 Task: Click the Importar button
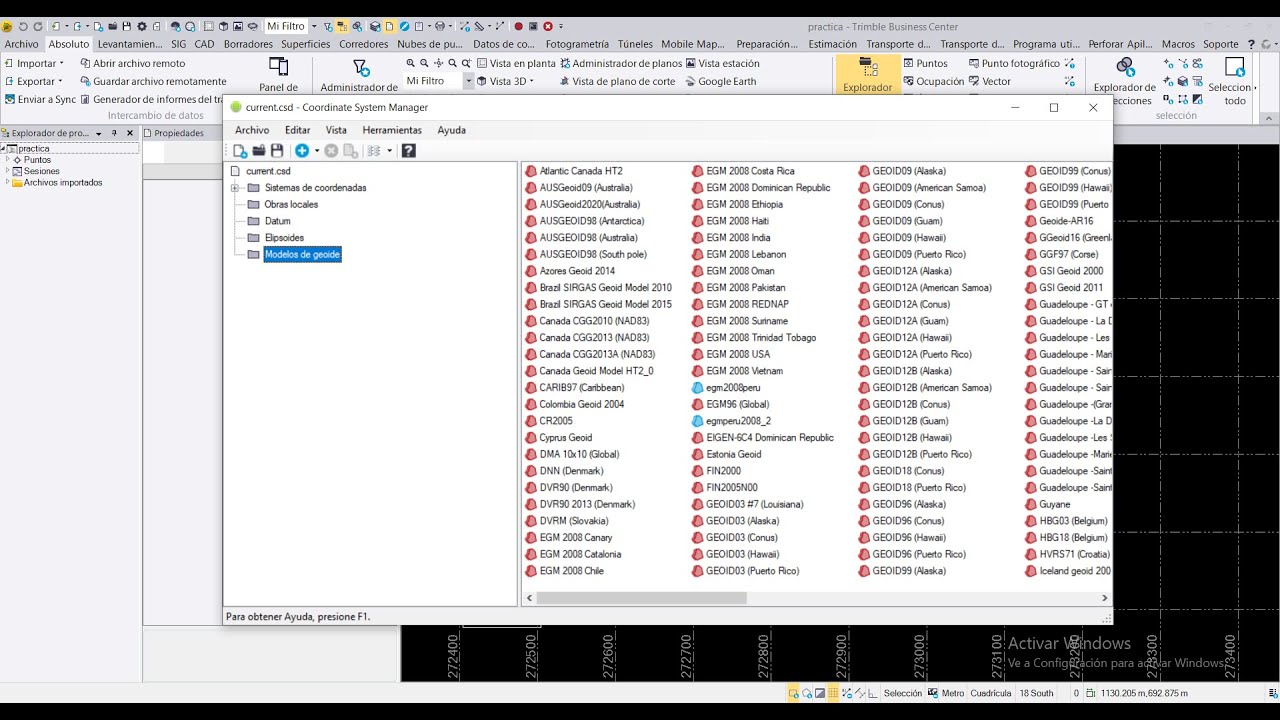click(x=34, y=63)
